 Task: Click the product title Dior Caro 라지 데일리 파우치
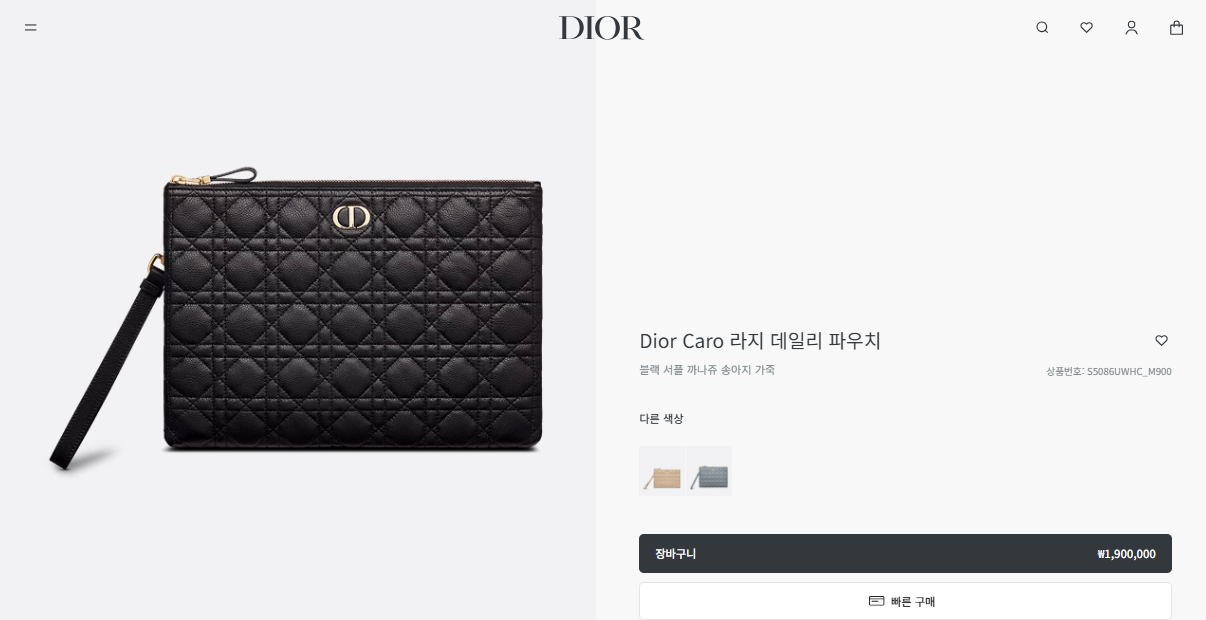click(x=760, y=340)
